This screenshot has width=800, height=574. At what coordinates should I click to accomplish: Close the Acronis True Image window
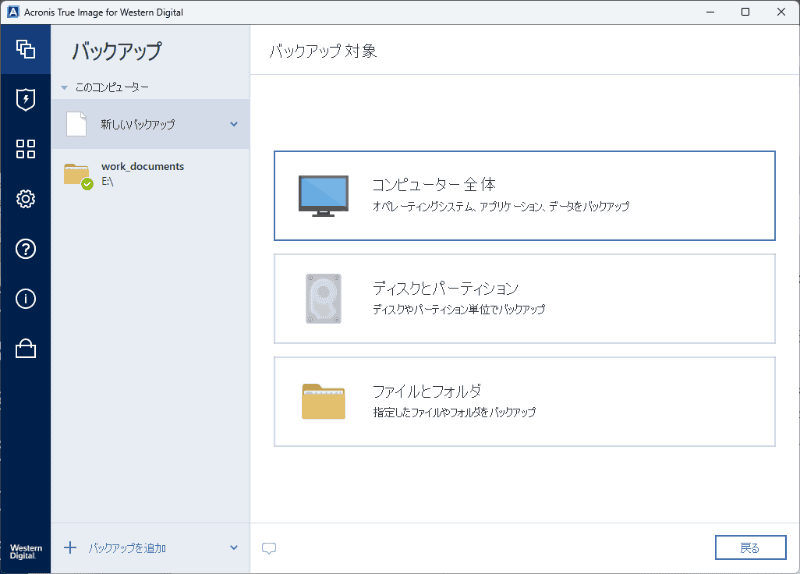pyautogui.click(x=781, y=12)
